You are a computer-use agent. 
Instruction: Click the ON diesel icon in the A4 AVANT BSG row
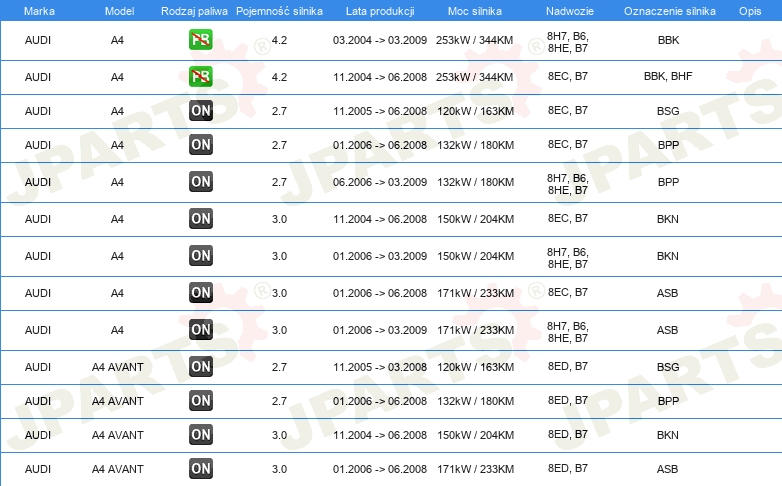pos(201,366)
